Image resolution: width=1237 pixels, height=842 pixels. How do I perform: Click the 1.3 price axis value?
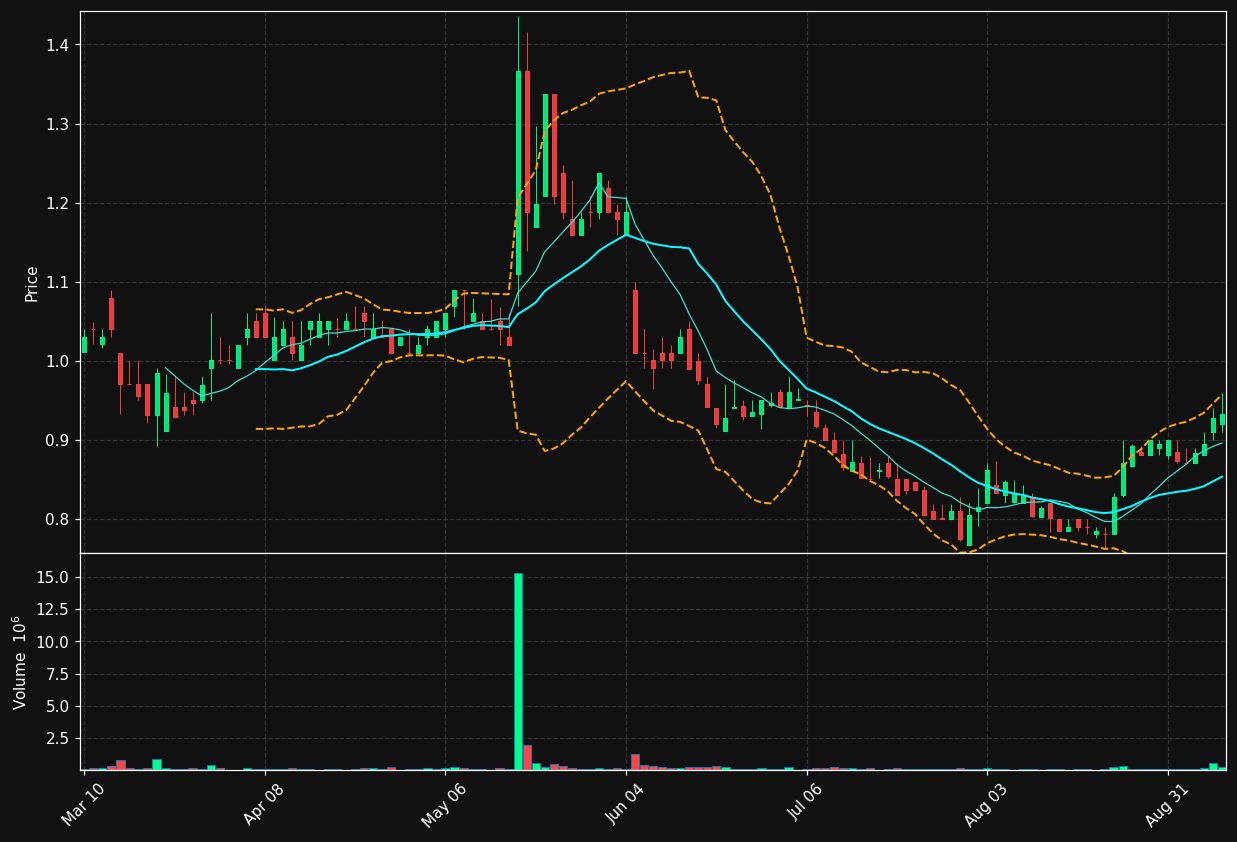(57, 124)
